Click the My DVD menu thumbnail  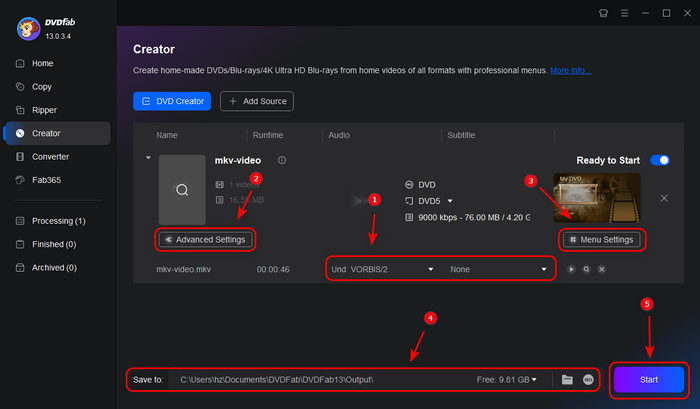[595, 198]
